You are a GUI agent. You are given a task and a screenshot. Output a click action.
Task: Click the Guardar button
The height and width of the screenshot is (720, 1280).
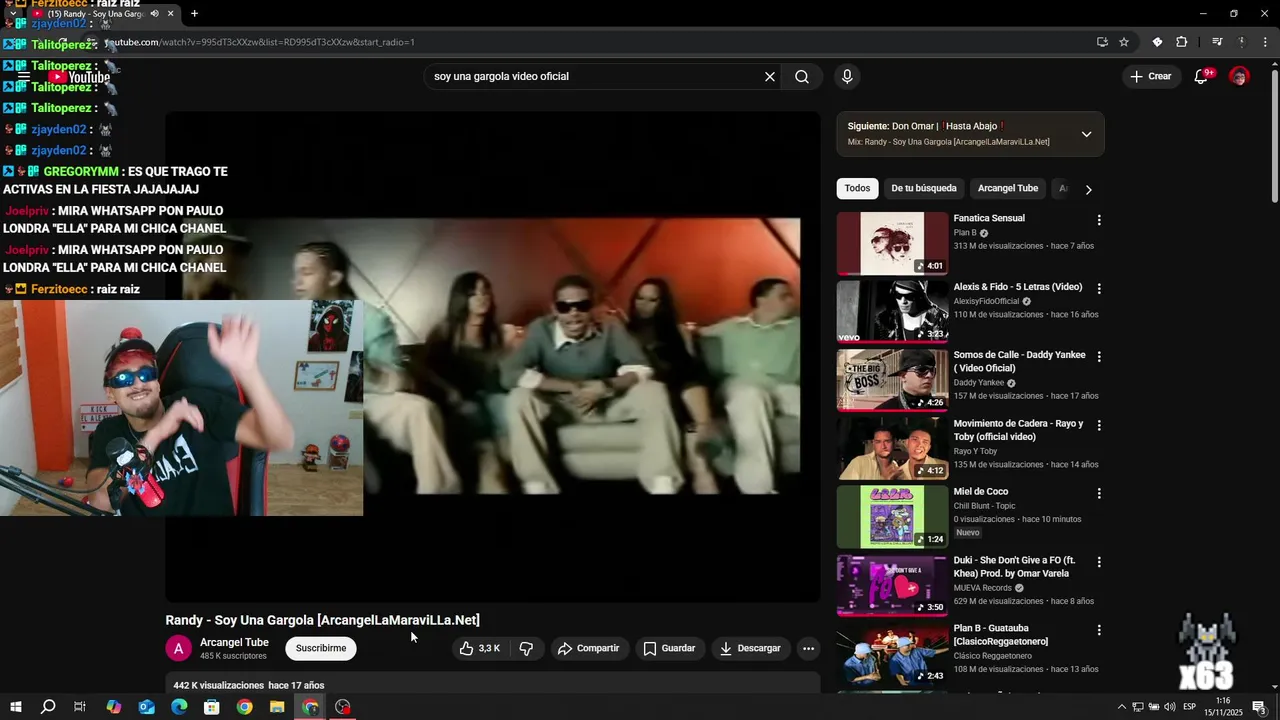pos(669,648)
